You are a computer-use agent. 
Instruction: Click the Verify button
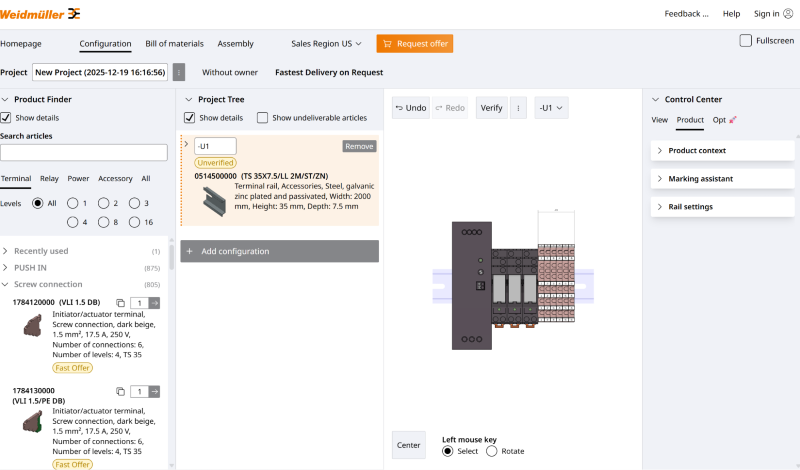tap(491, 108)
